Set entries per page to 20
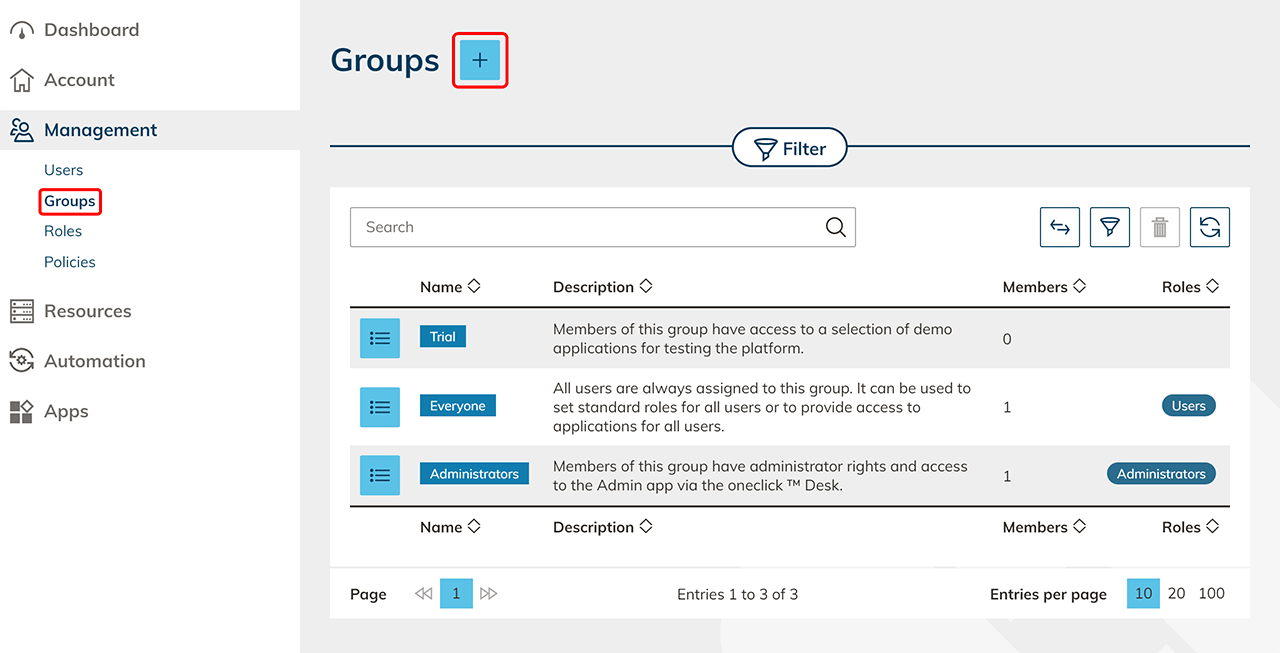 (x=1176, y=593)
